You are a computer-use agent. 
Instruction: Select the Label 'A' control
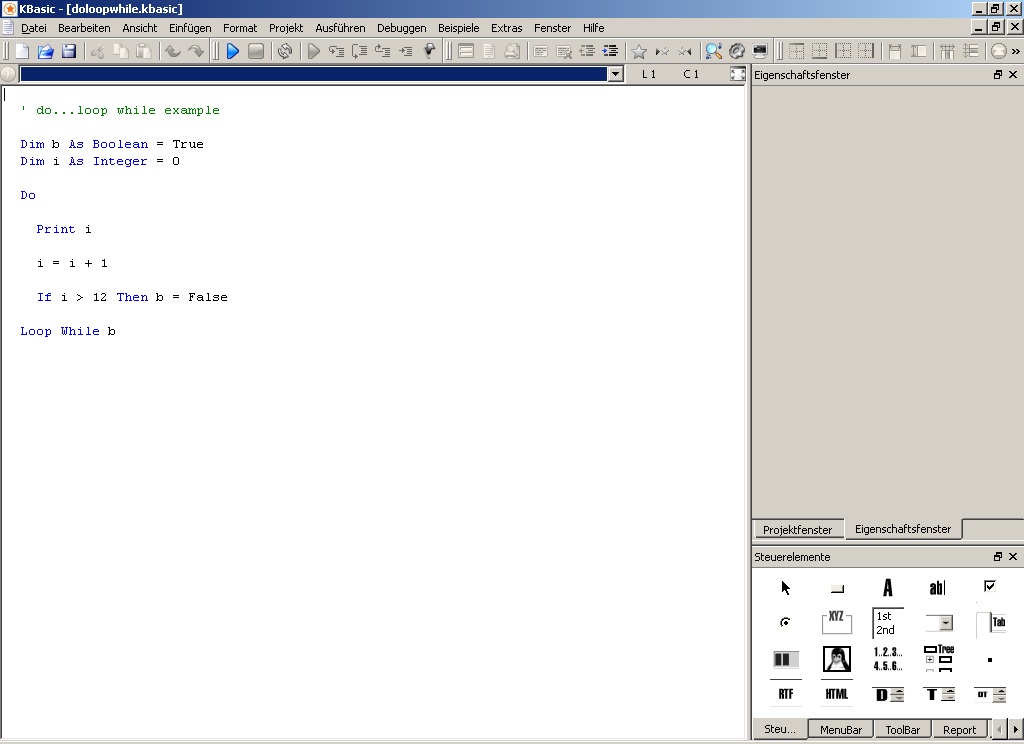pos(887,588)
